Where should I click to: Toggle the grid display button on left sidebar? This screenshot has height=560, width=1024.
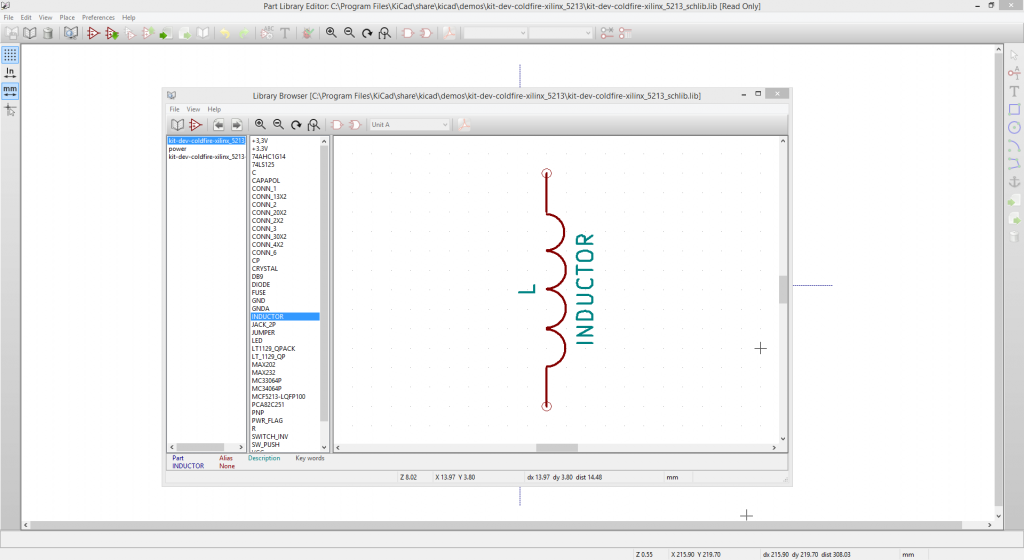[10, 55]
